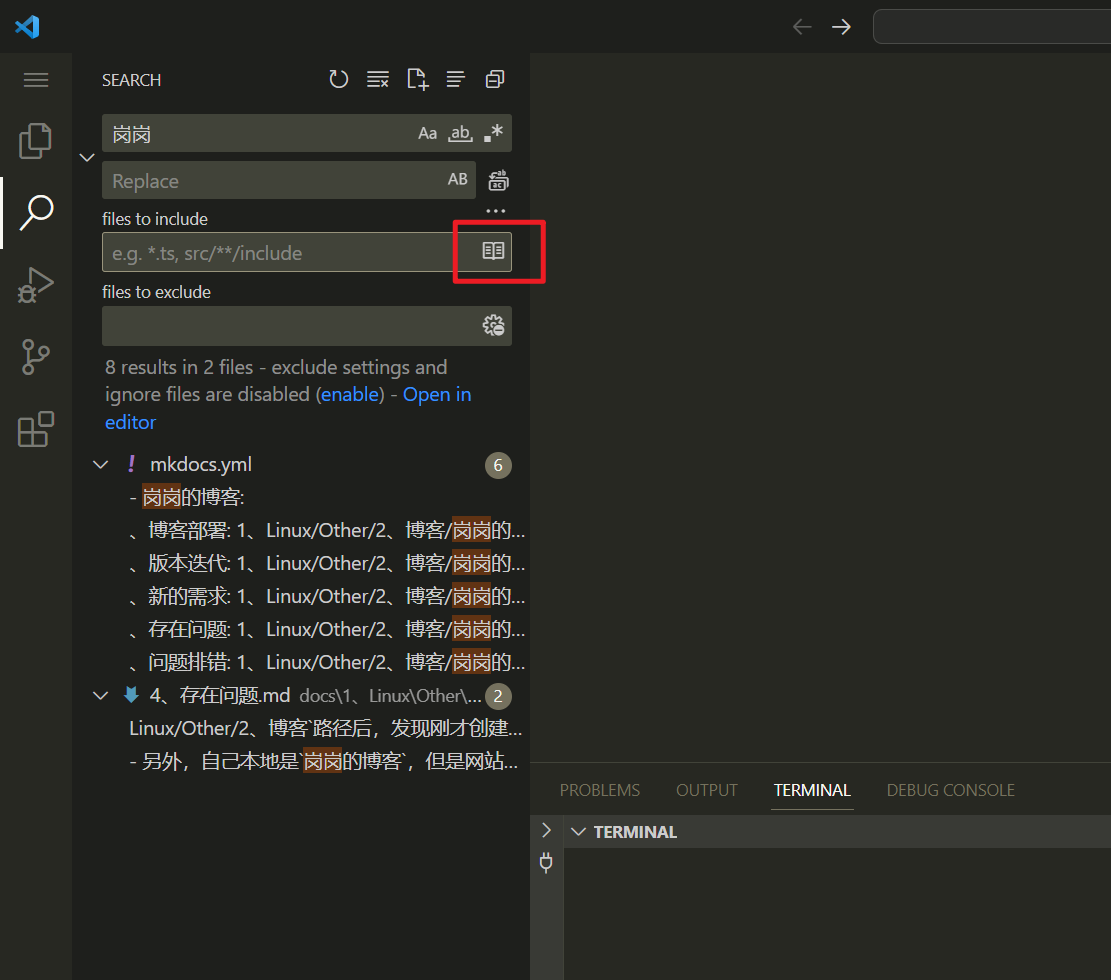This screenshot has width=1111, height=980.
Task: Refresh the search results
Action: [339, 79]
